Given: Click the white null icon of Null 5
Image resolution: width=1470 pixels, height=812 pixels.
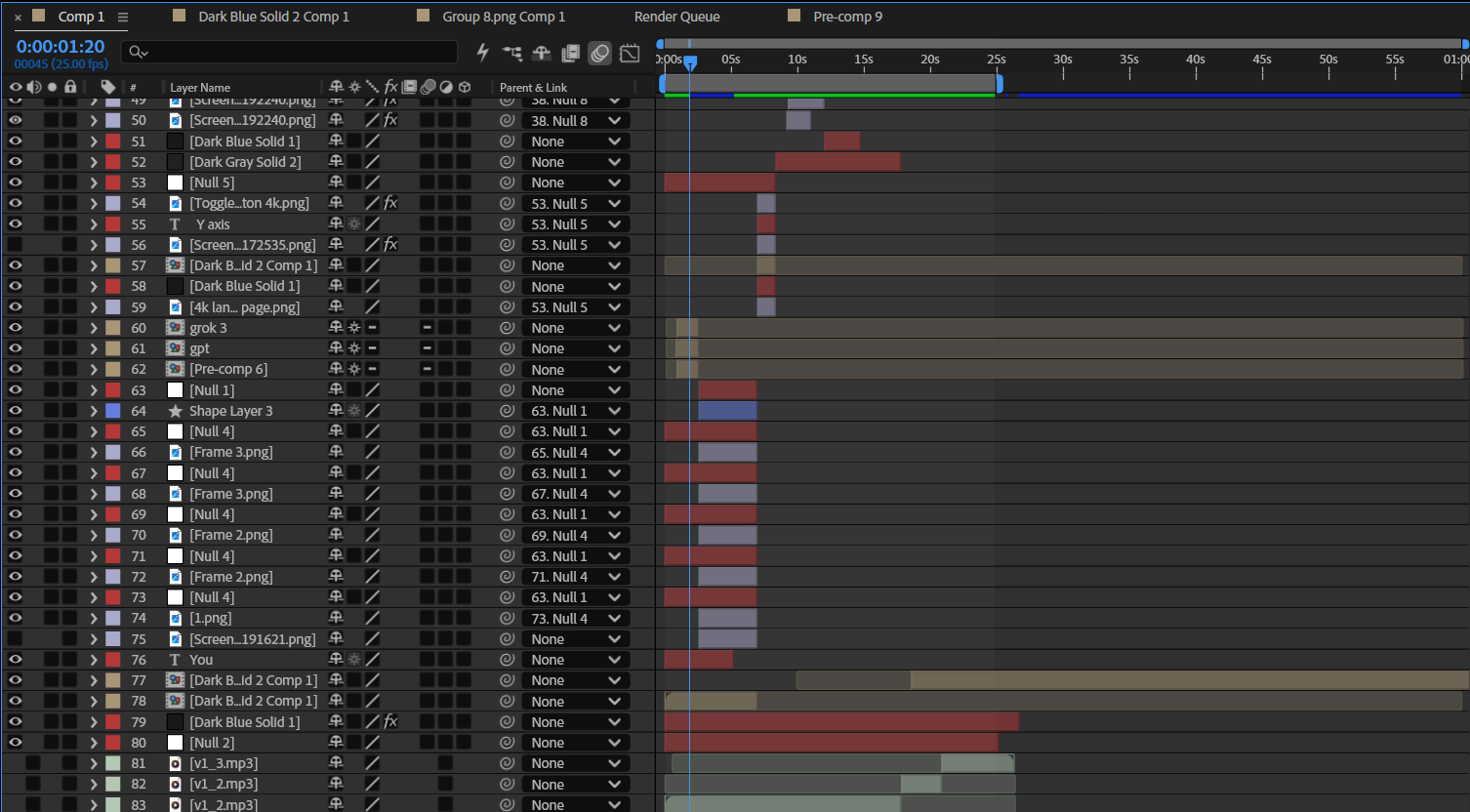Looking at the screenshot, I should [176, 183].
